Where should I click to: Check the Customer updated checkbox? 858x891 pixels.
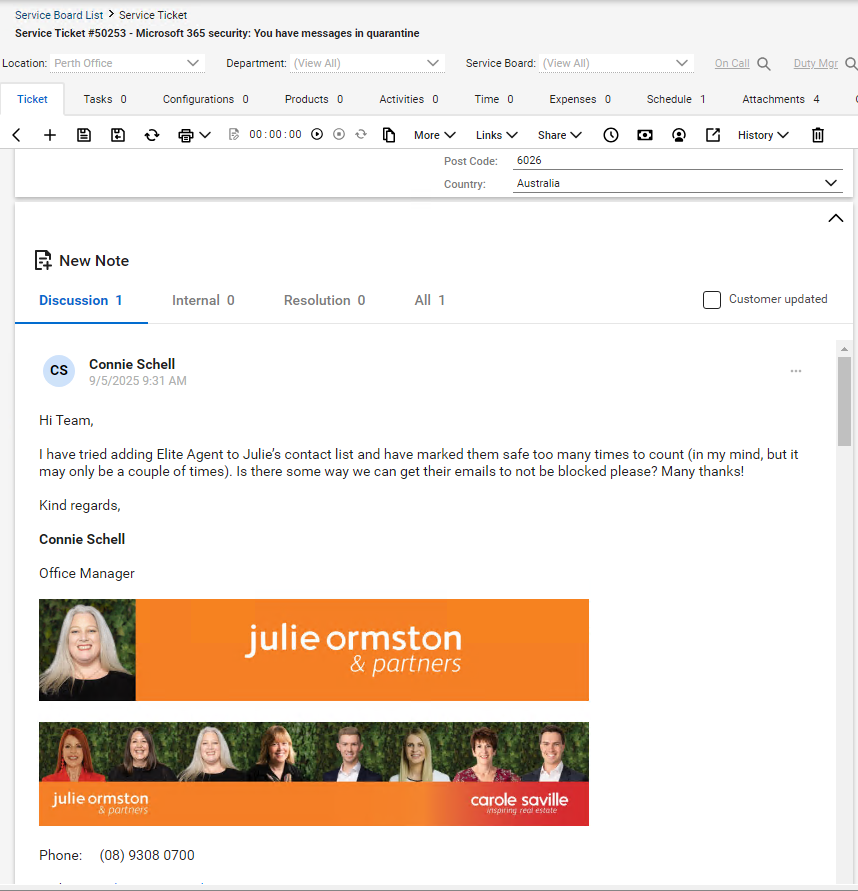point(711,299)
